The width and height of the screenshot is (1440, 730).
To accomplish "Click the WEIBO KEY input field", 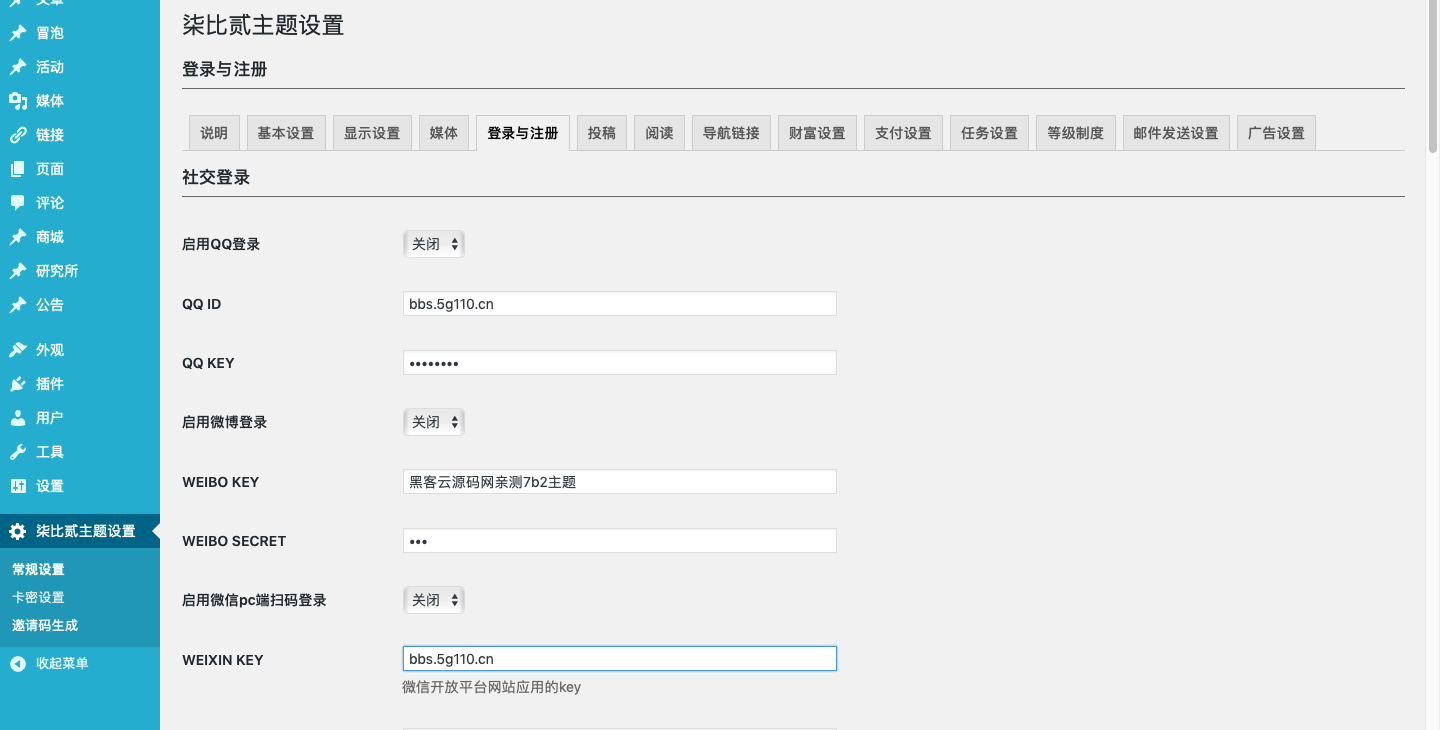I will pos(619,482).
